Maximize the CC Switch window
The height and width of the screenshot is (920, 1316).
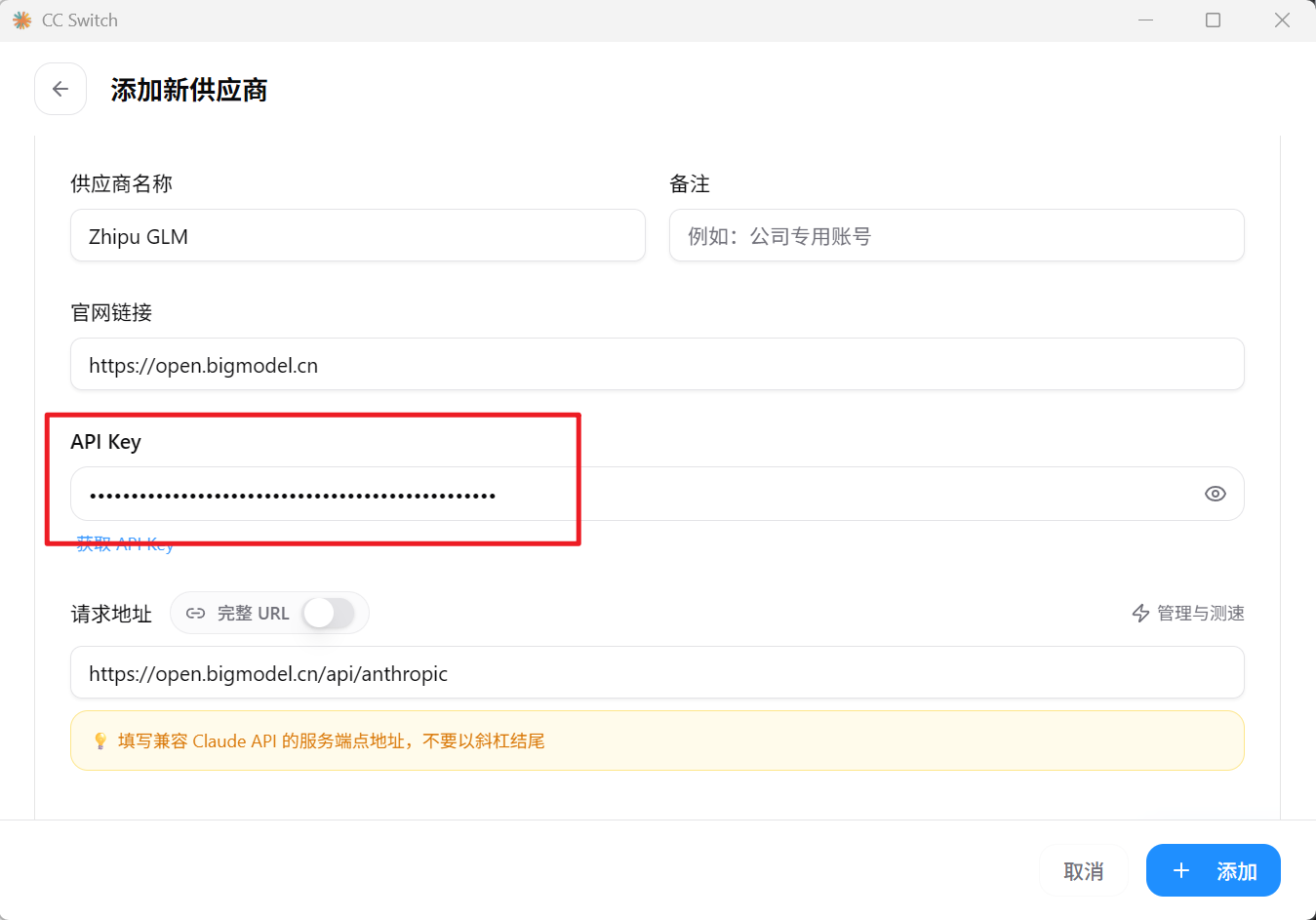point(1213,20)
